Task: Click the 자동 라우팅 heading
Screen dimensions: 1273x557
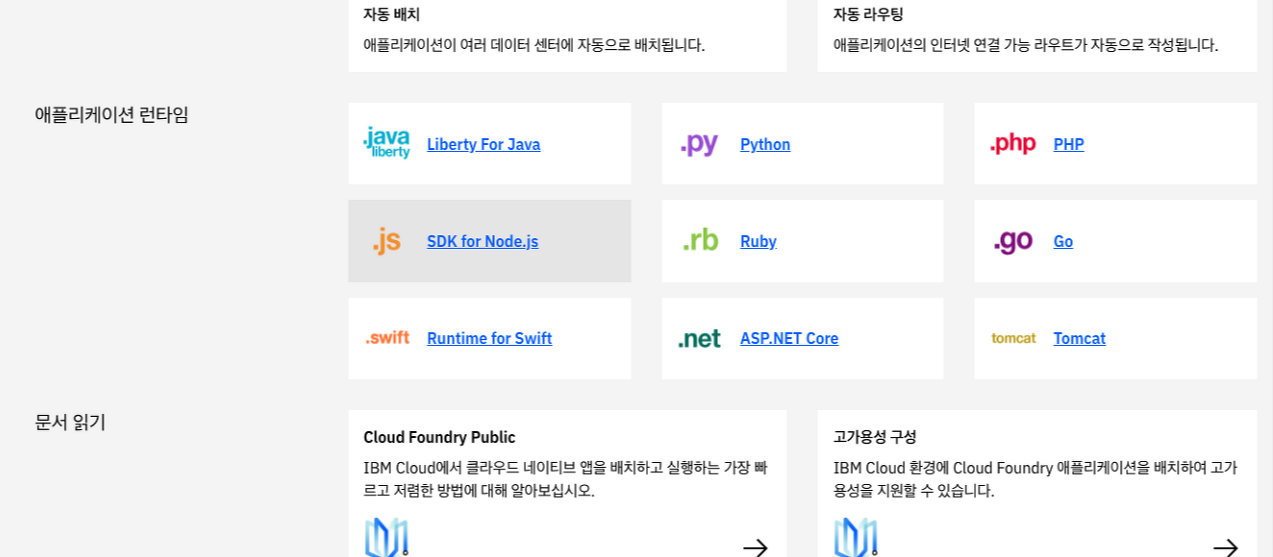Action: (x=868, y=14)
